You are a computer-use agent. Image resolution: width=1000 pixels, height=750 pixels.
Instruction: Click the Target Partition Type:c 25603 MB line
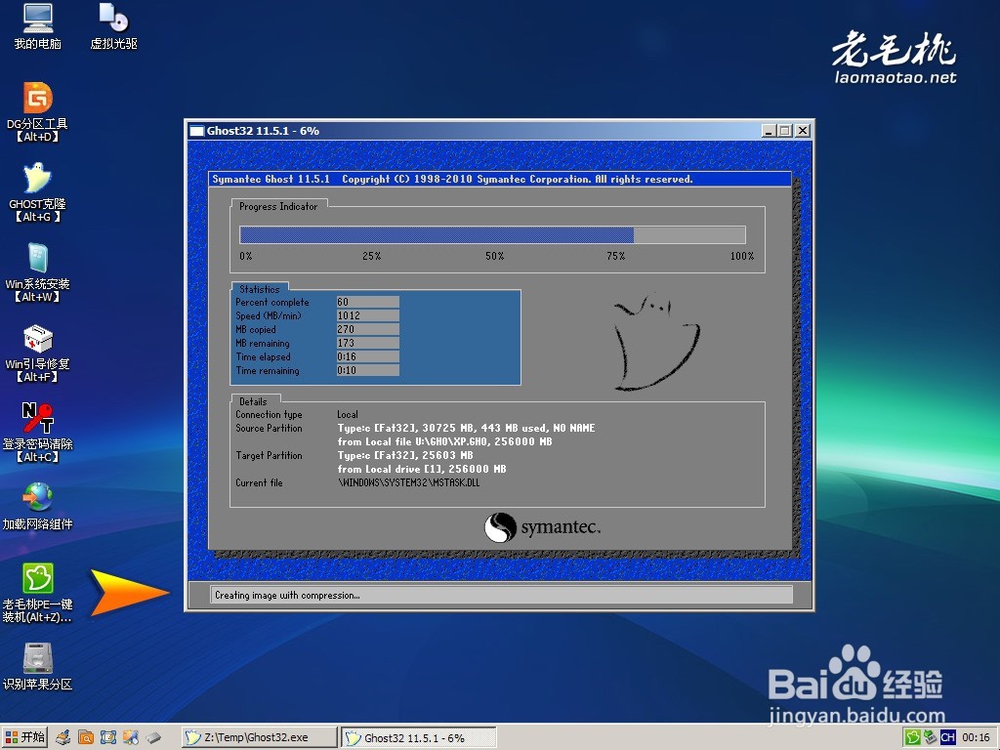[405, 455]
